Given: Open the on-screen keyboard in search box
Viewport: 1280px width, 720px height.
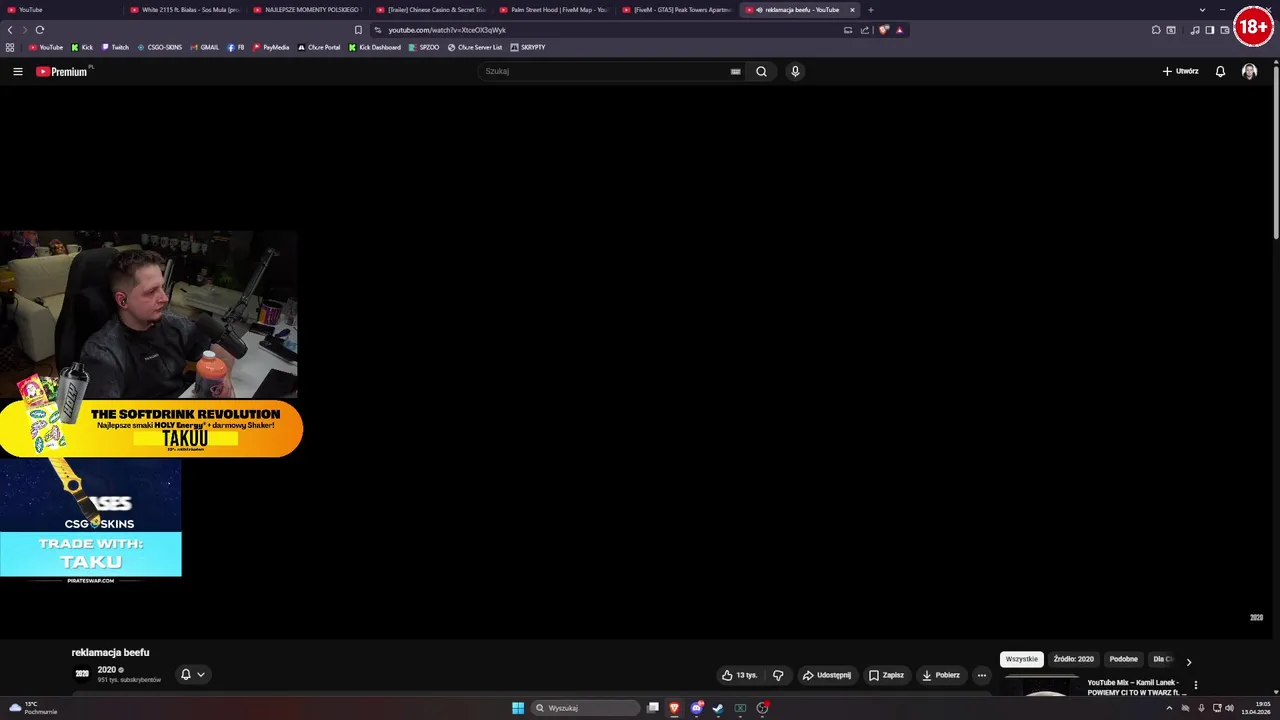Looking at the screenshot, I should point(735,71).
